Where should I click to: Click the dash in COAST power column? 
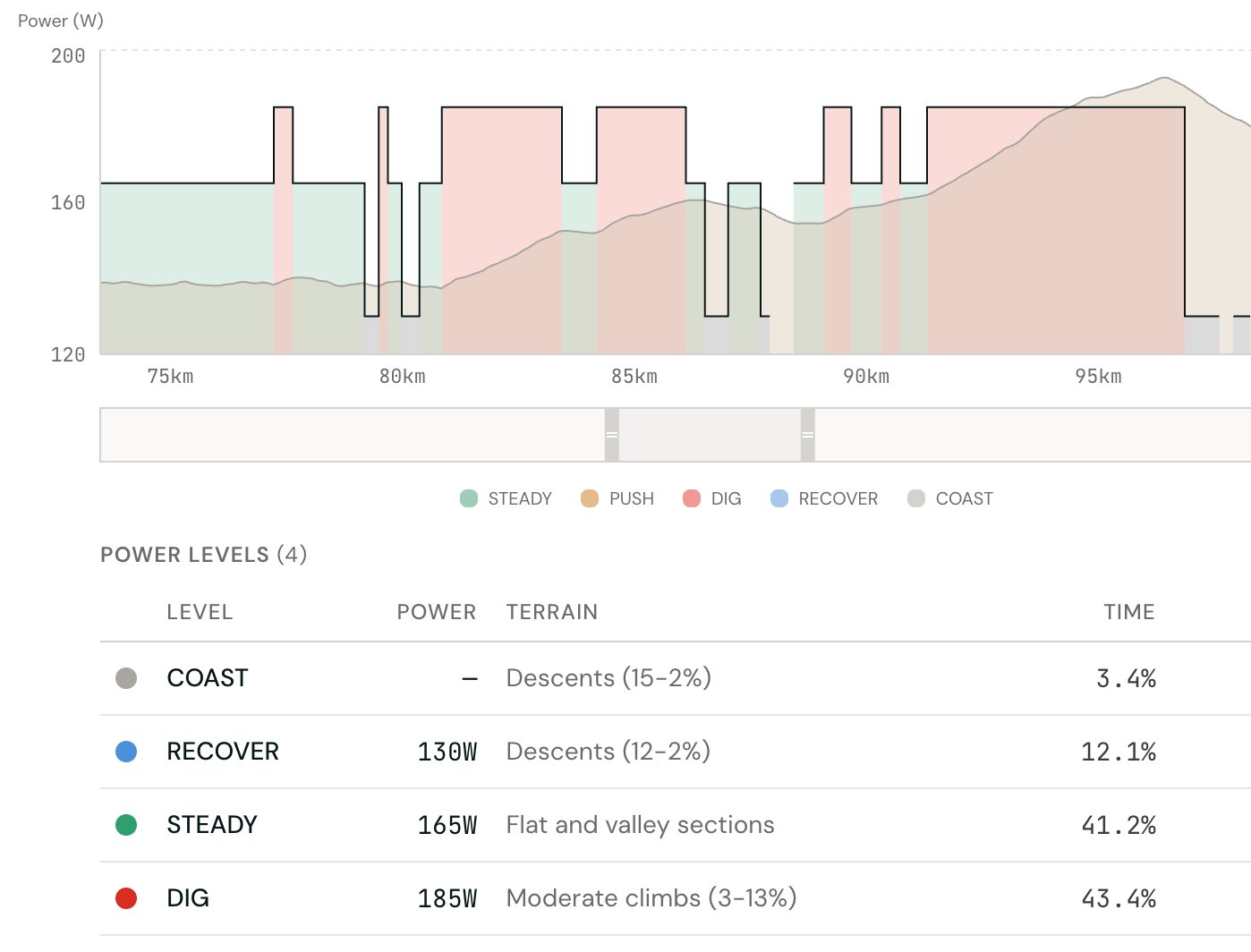point(470,679)
